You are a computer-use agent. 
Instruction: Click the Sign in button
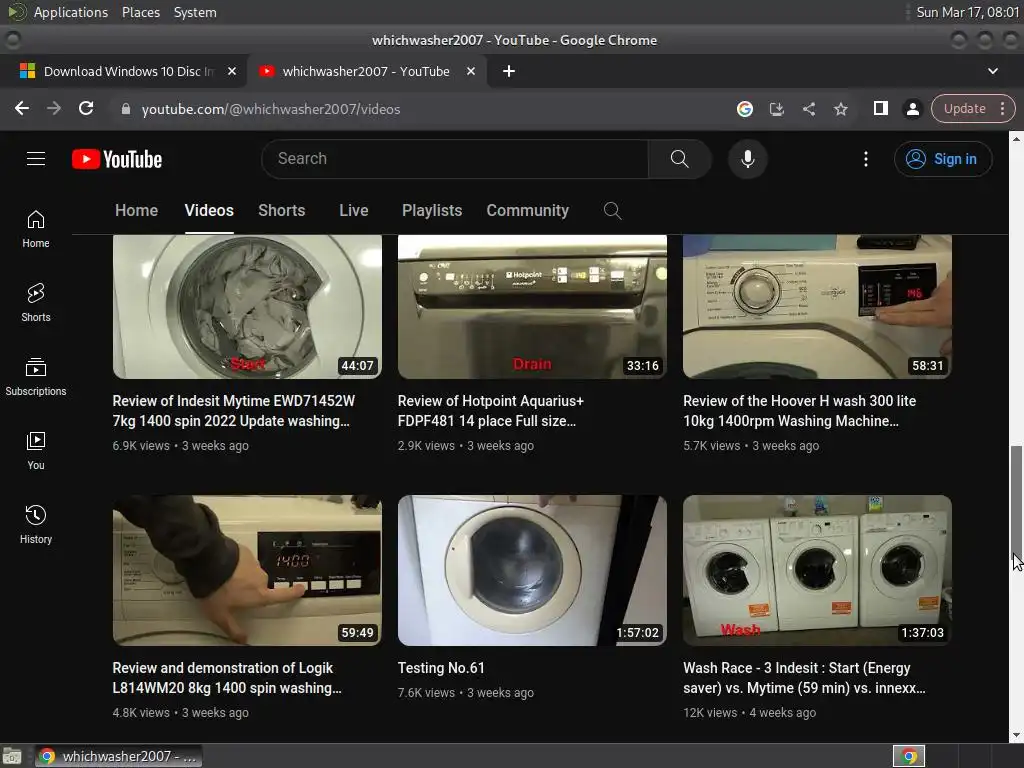[943, 159]
